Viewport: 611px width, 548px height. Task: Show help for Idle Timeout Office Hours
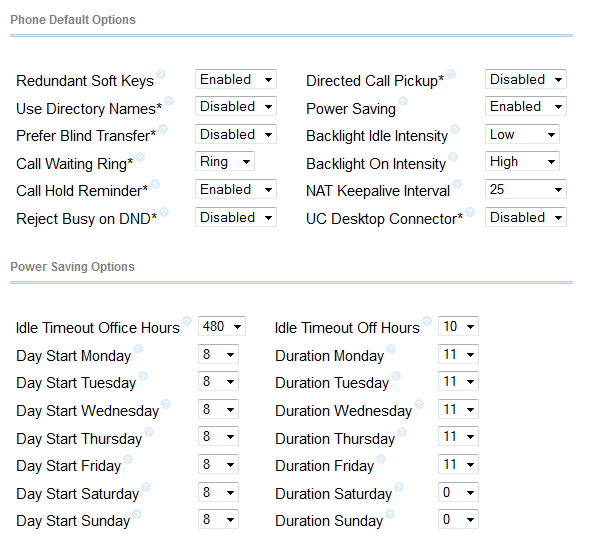187,321
